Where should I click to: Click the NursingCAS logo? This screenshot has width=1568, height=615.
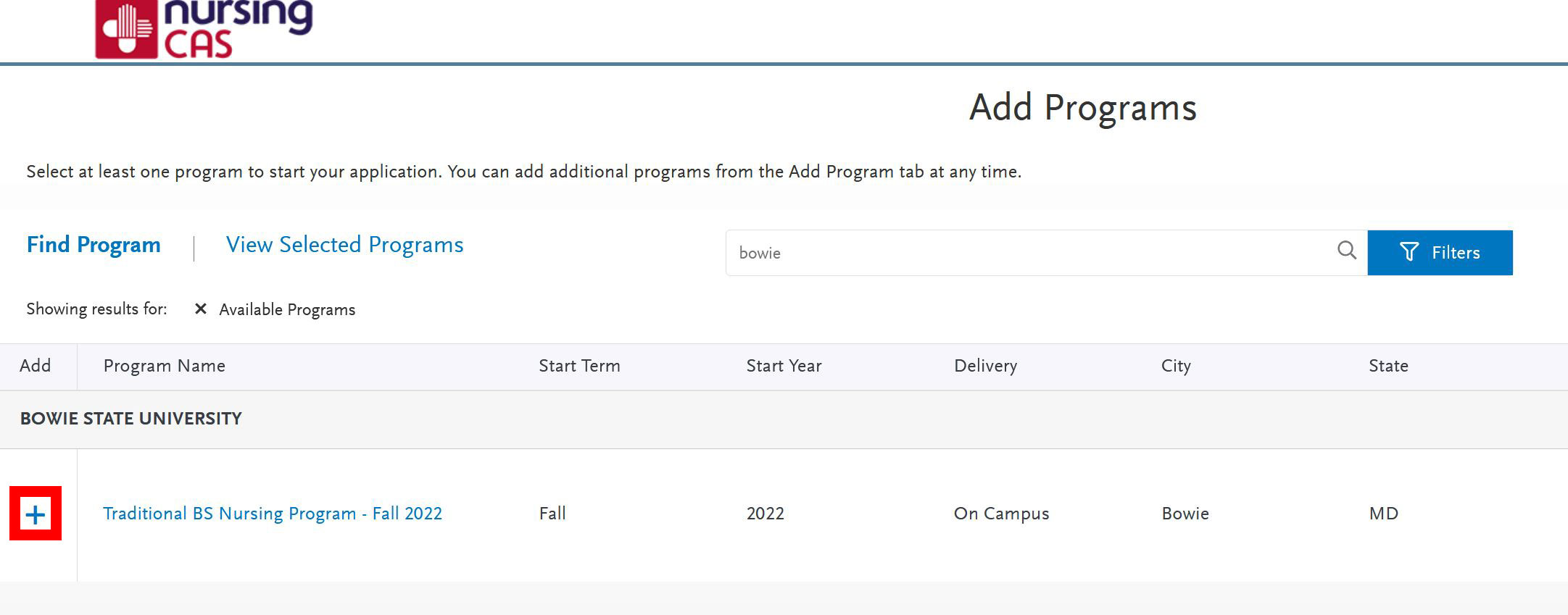[x=204, y=29]
